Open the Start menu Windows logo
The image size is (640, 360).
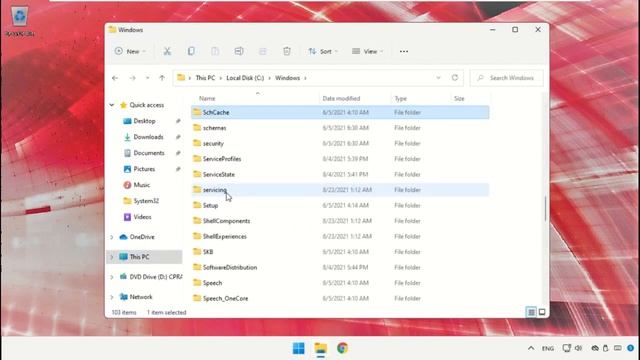299,348
